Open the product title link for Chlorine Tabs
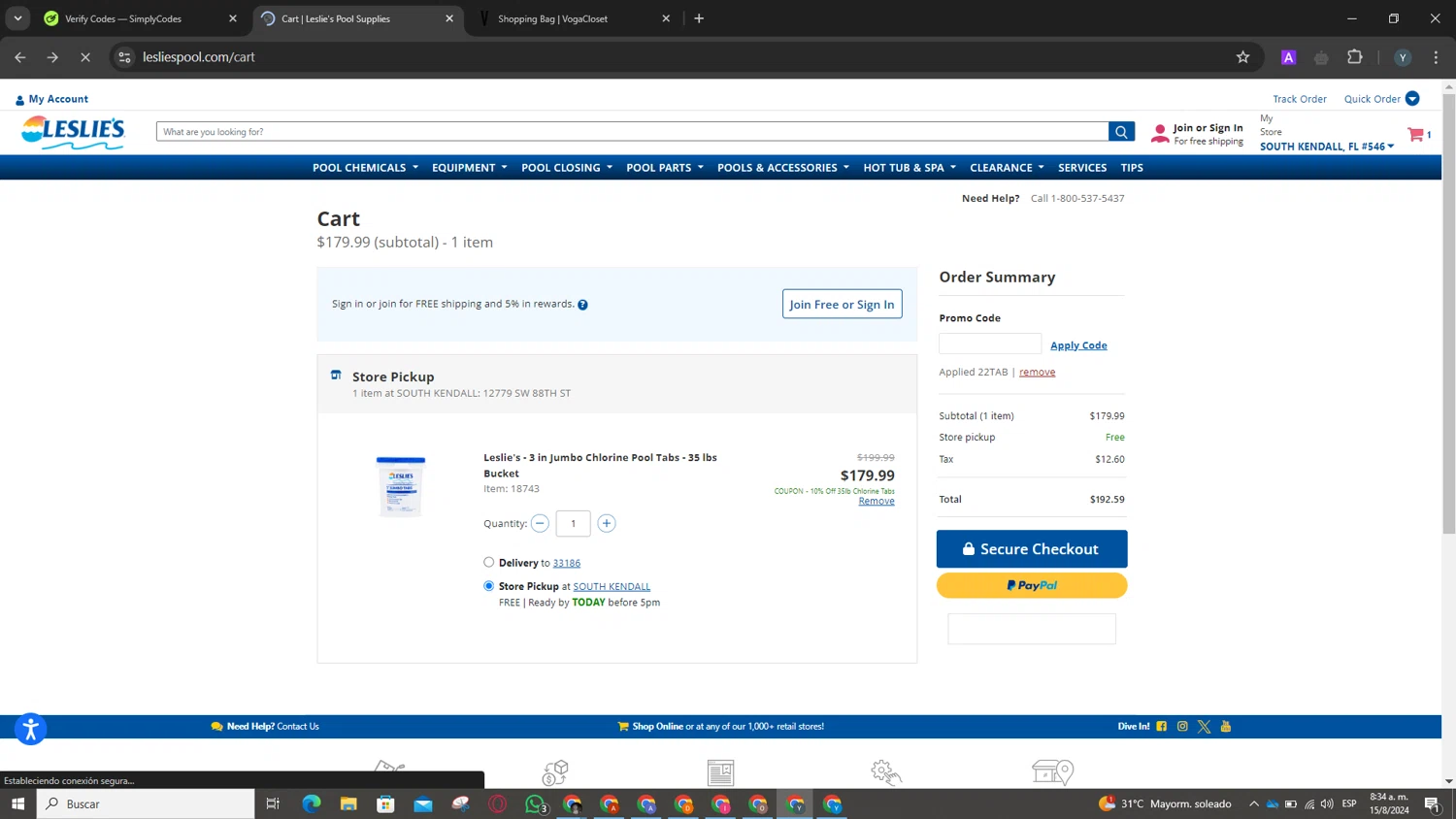The width and height of the screenshot is (1456, 819). (x=600, y=465)
